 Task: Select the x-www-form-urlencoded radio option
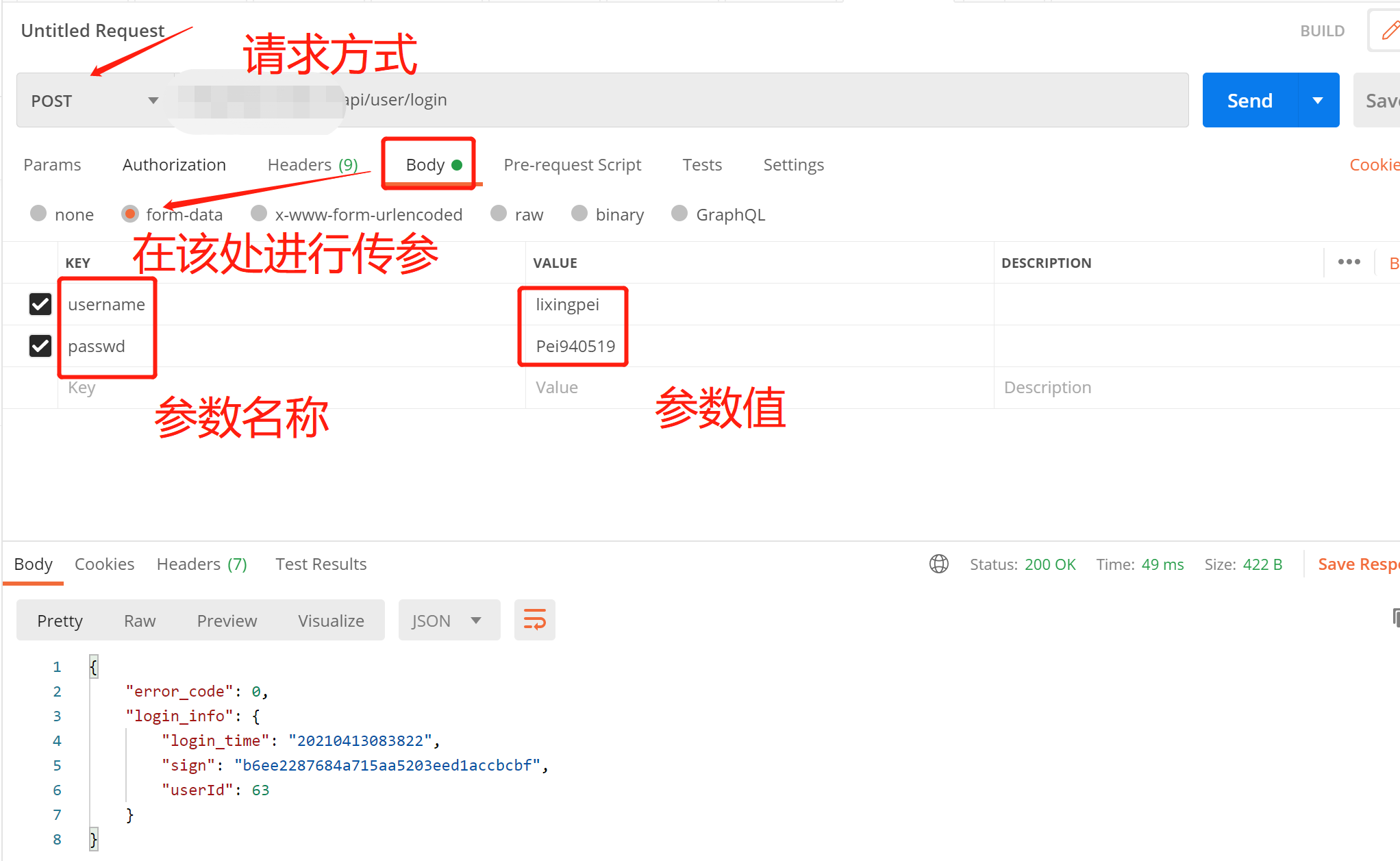pyautogui.click(x=259, y=214)
